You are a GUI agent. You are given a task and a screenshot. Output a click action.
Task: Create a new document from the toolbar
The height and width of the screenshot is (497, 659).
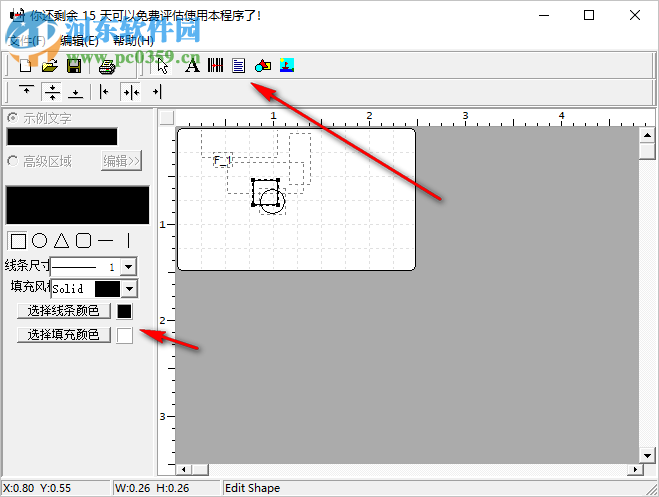(26, 66)
